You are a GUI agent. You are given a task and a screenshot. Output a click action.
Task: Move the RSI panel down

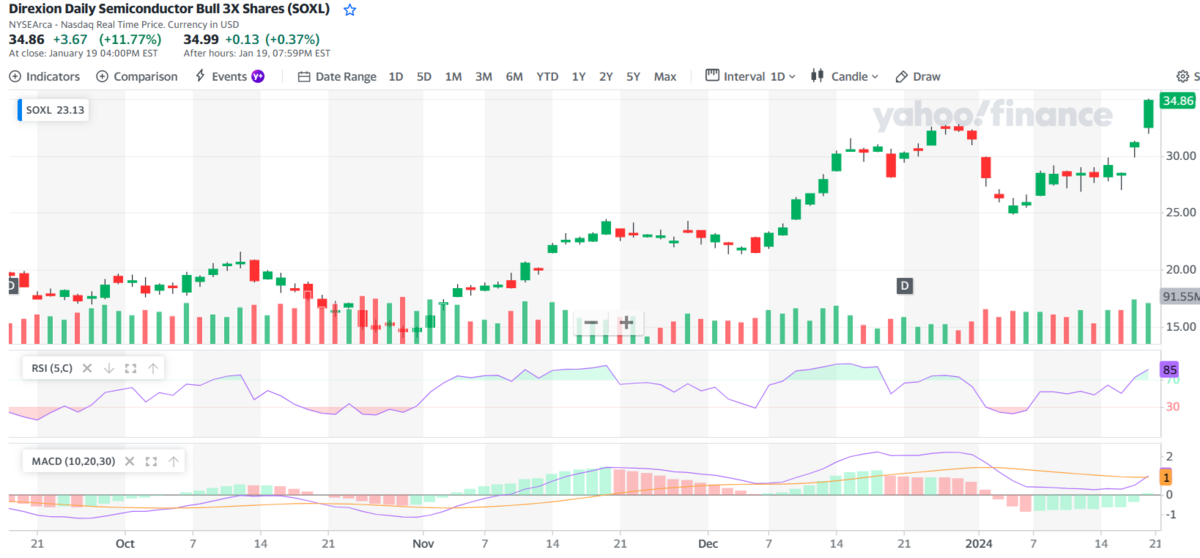click(109, 368)
